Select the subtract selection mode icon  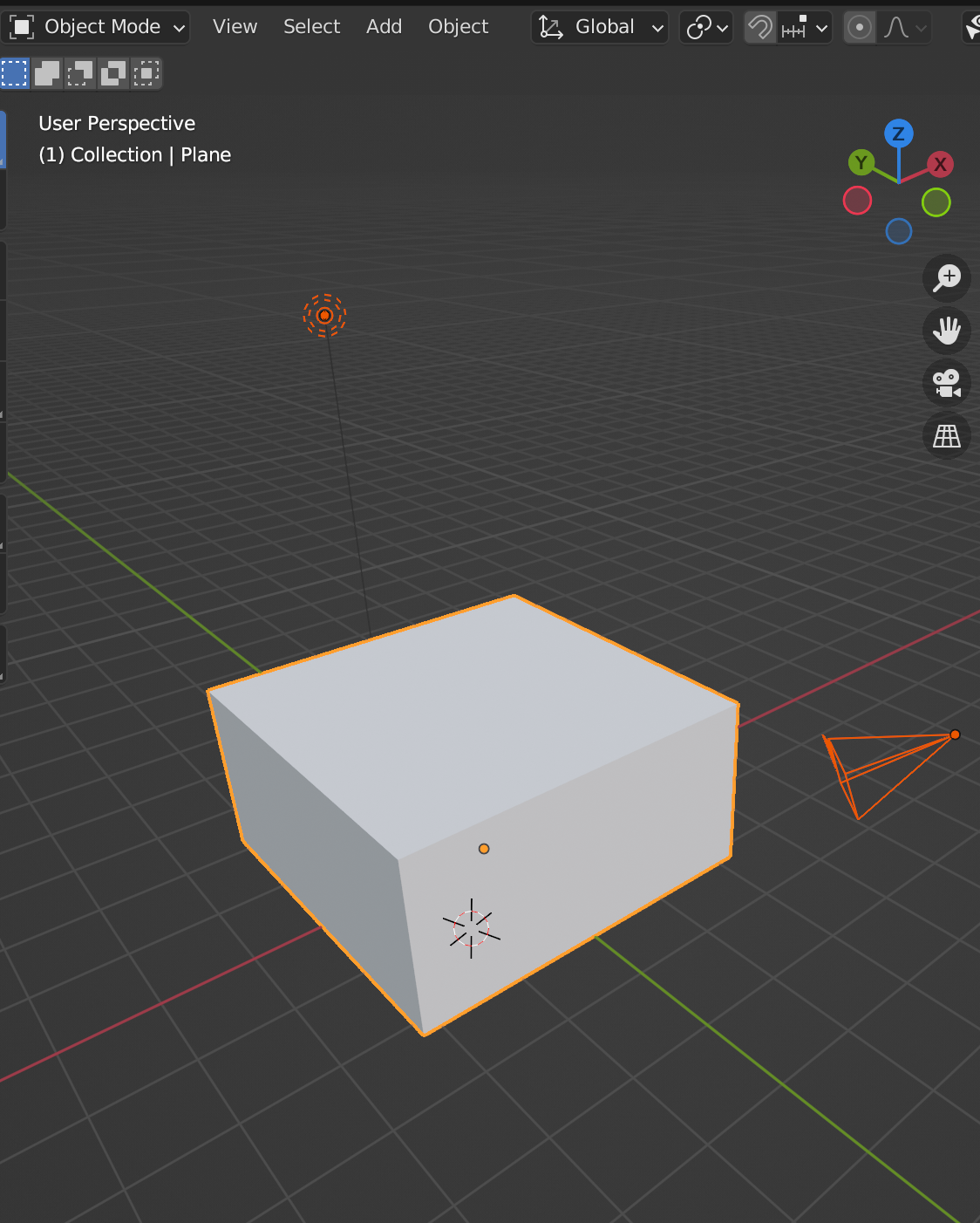point(80,73)
